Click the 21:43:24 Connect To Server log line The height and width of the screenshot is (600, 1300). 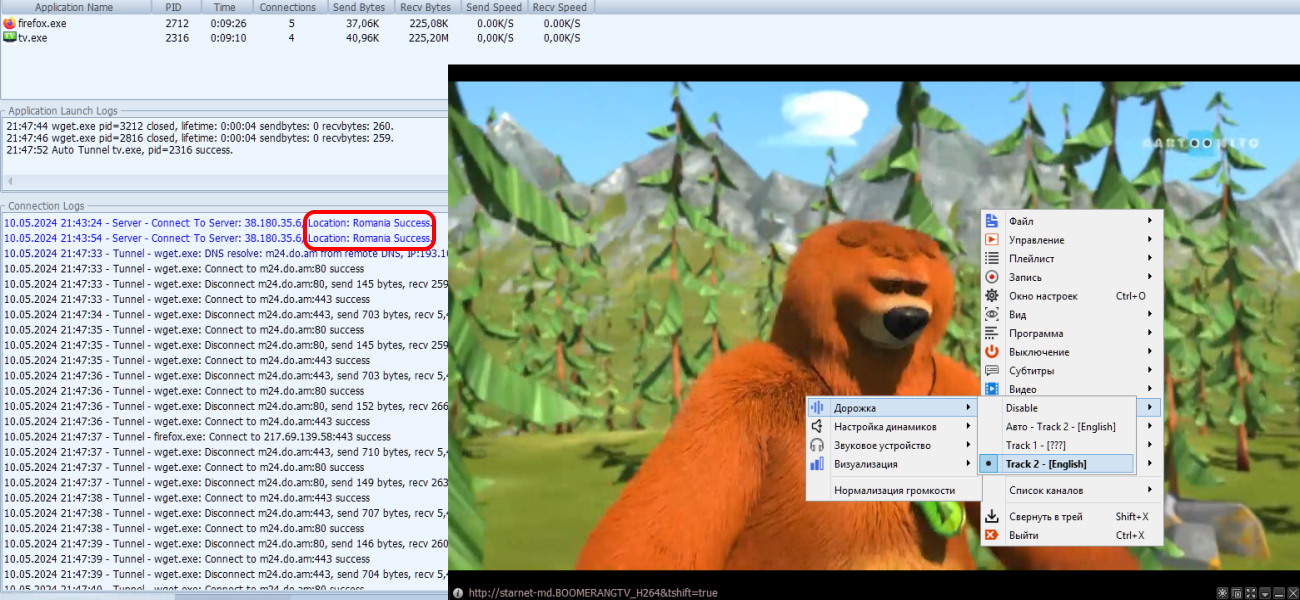coord(217,223)
